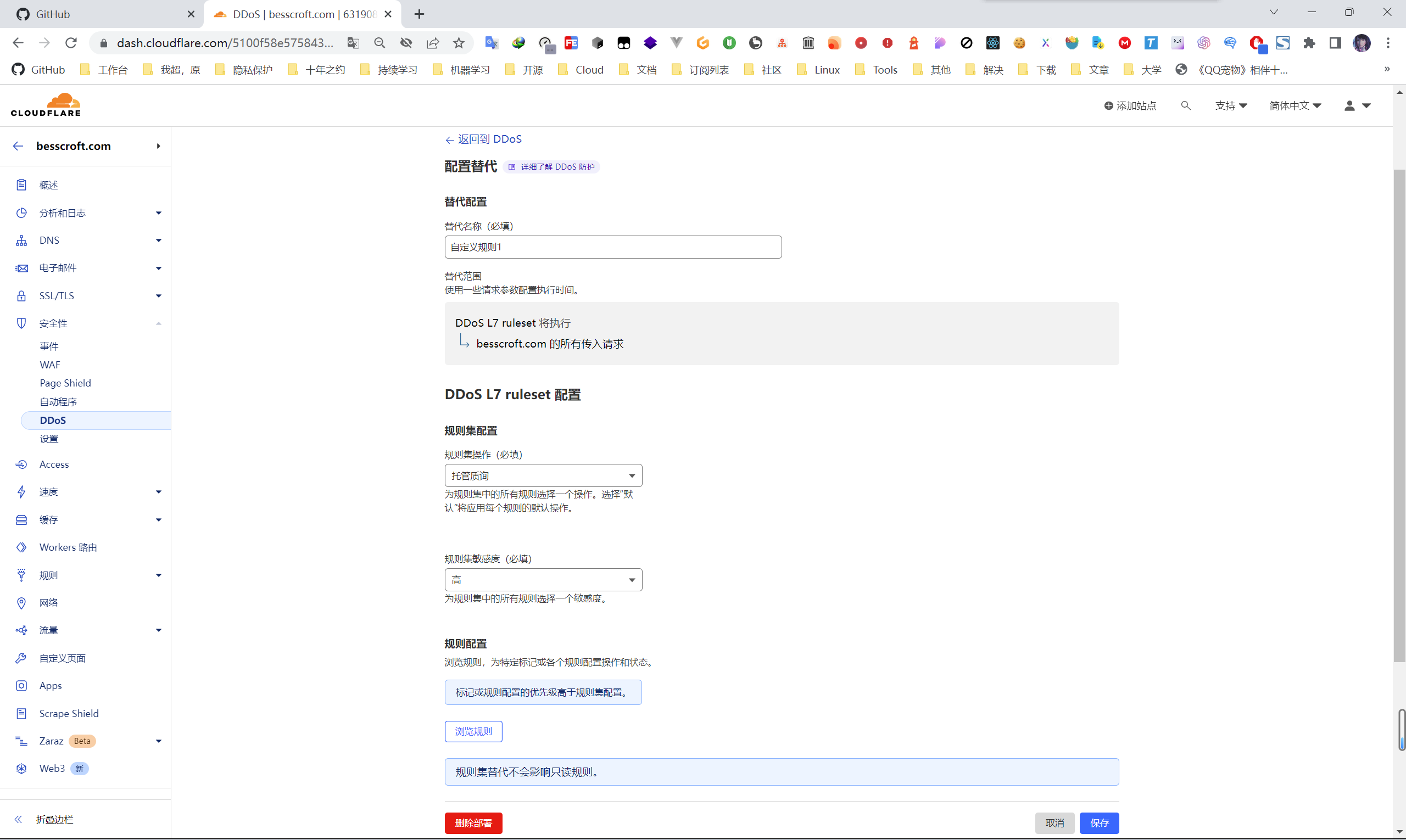Click the 网络 location pin icon
Screen dimensions: 1406x840
[21, 603]
